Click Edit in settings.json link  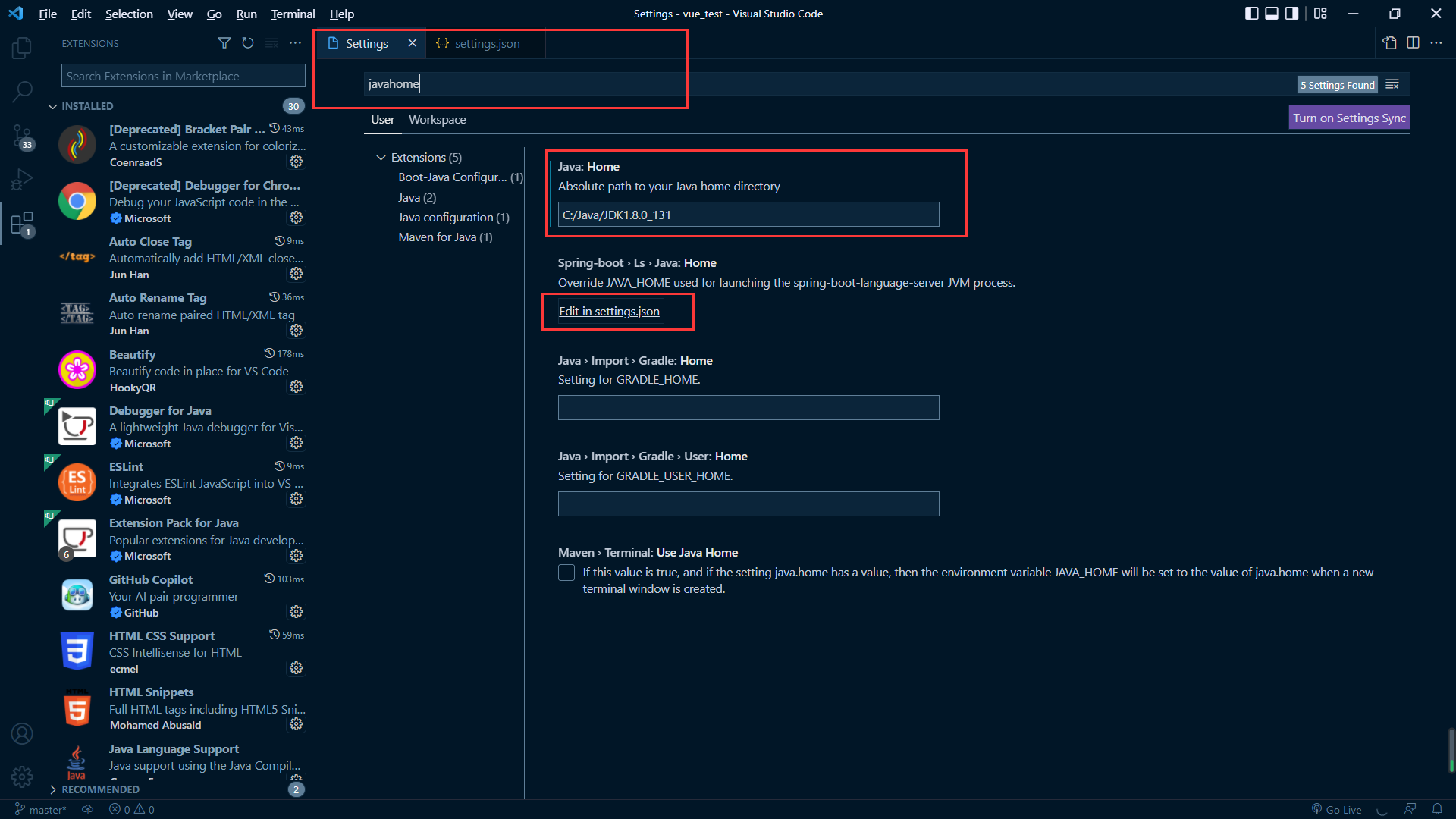609,312
